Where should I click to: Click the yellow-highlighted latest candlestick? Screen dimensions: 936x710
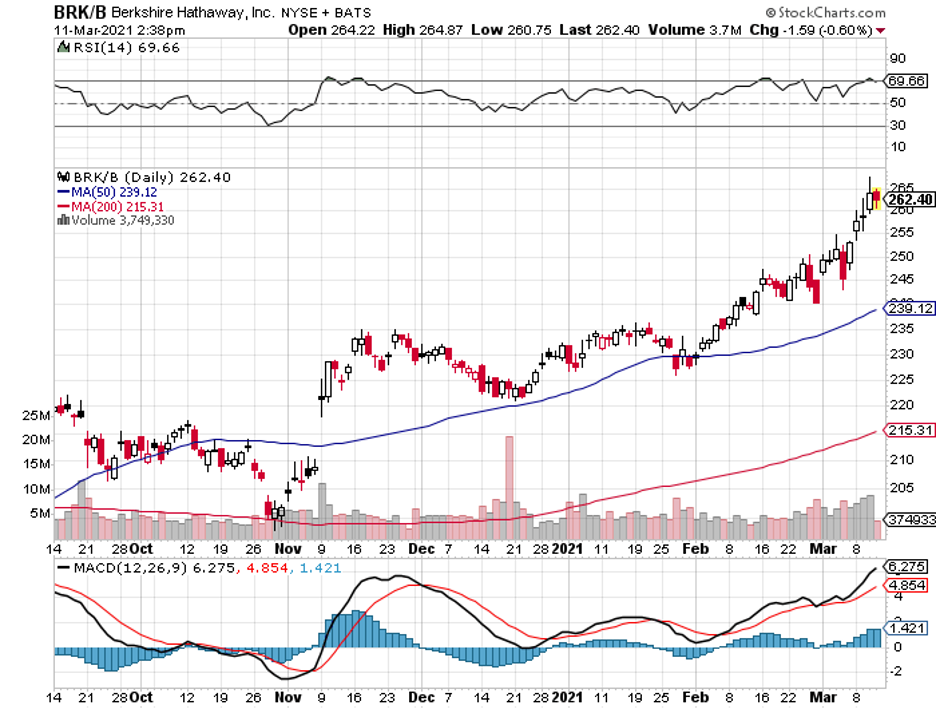point(876,198)
